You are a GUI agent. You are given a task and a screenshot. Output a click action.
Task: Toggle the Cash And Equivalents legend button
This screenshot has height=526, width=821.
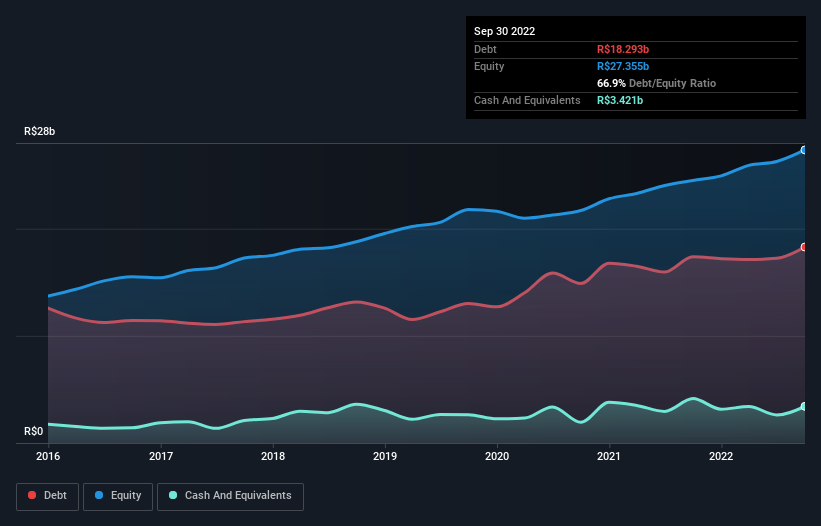[x=230, y=496]
